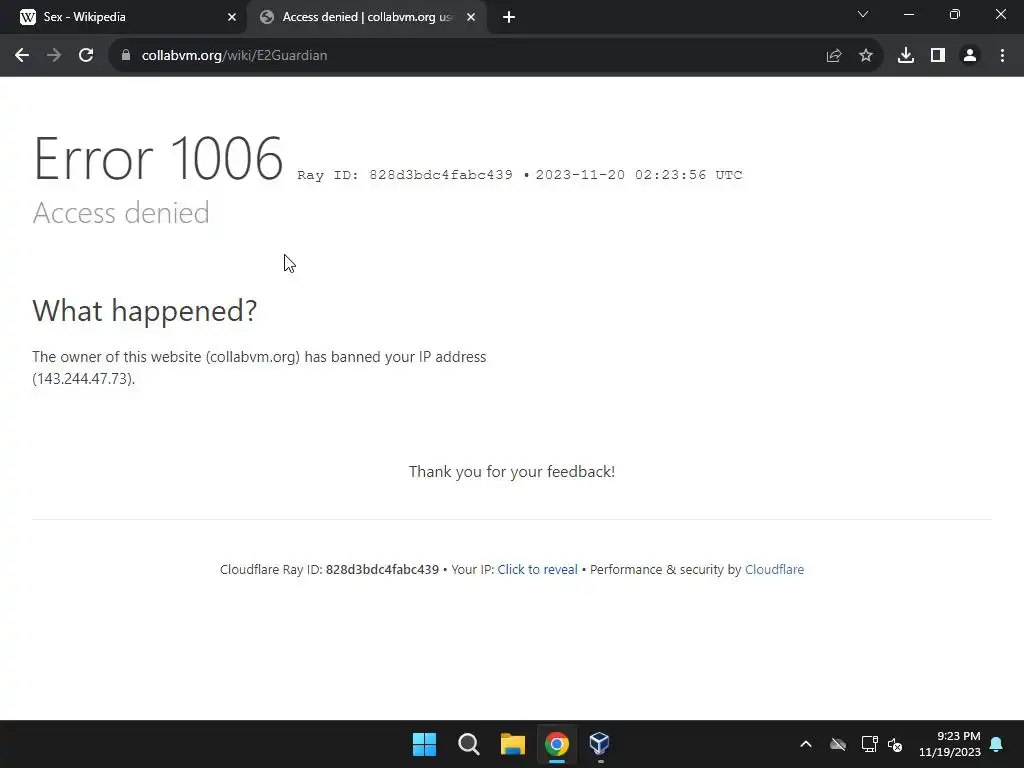1024x768 pixels.
Task: Close the Access denied tab
Action: 471,18
